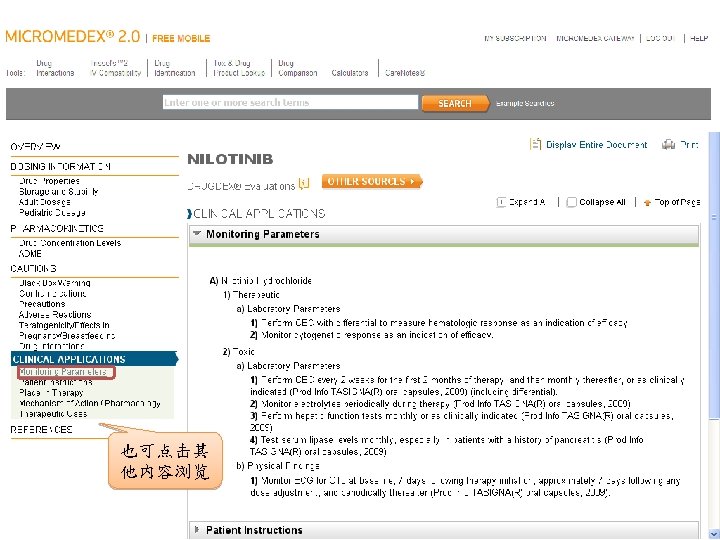Select Overview in the sidebar
Viewport: 720px width, 540px height.
pos(35,147)
